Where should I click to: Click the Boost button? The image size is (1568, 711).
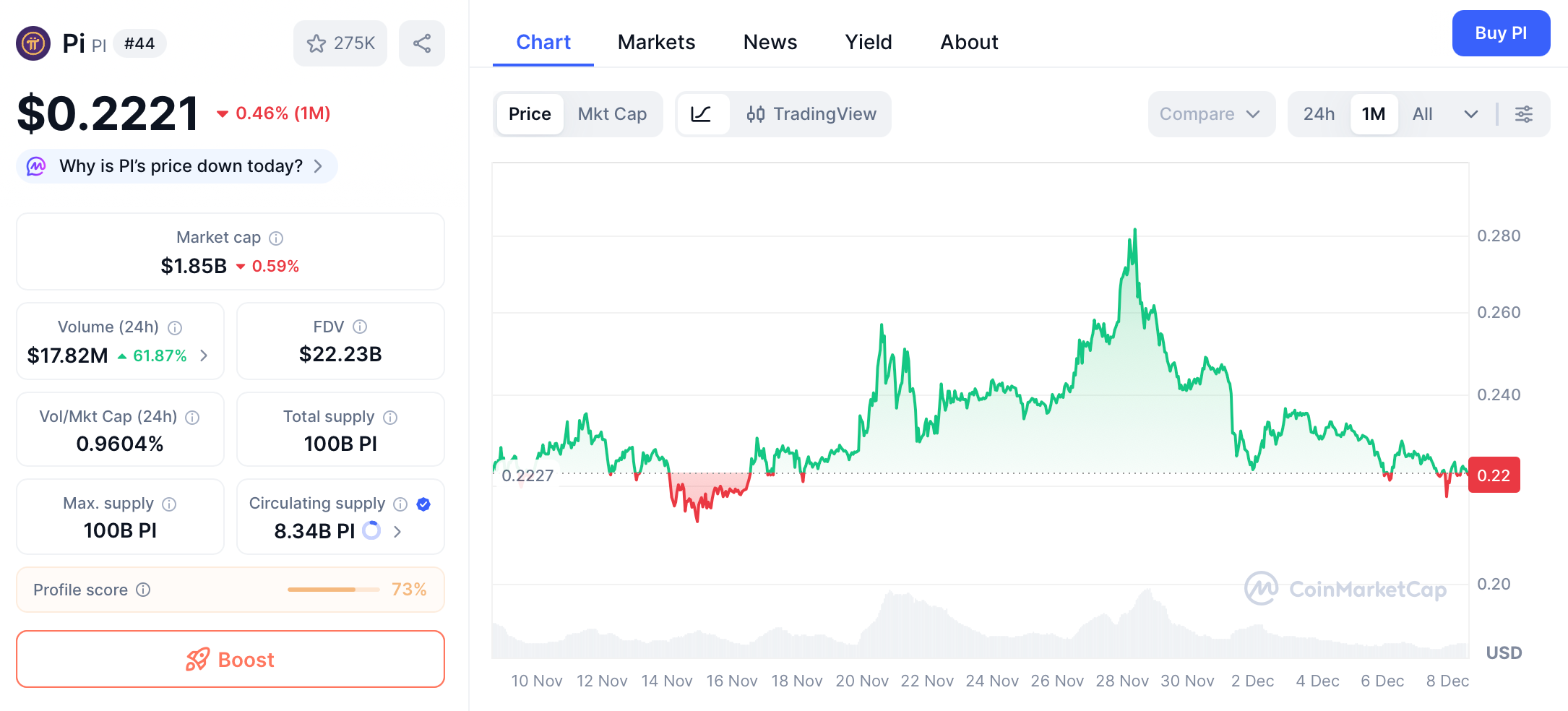click(x=230, y=659)
